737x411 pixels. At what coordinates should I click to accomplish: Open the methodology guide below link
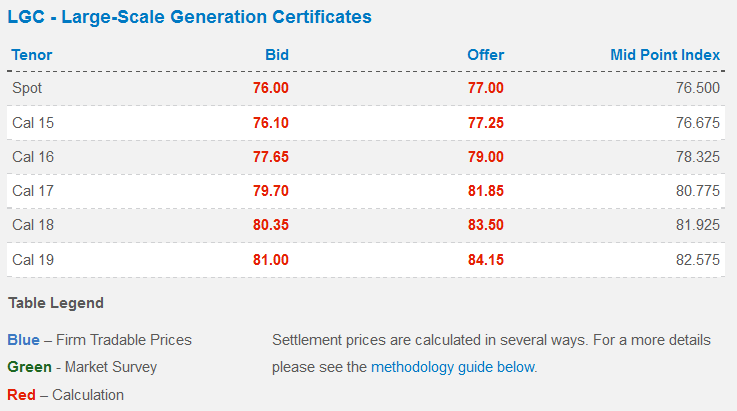pyautogui.click(x=453, y=367)
